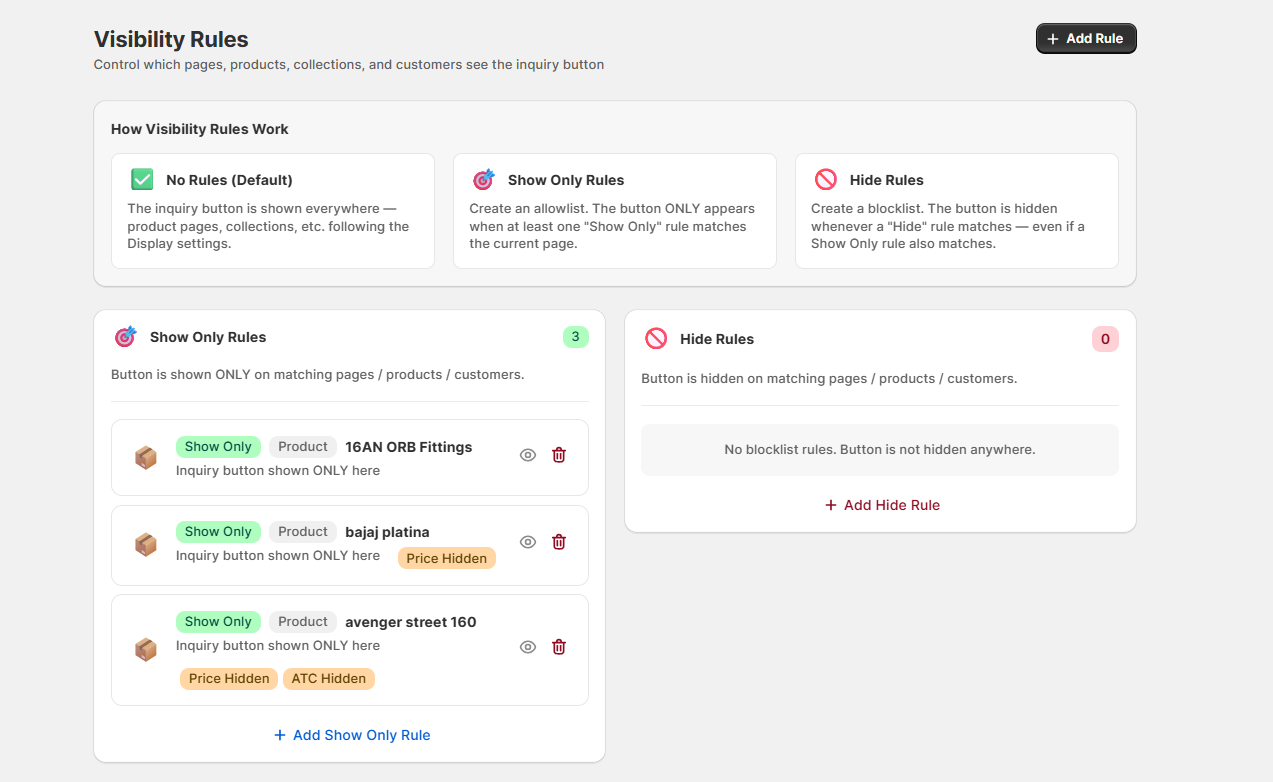Click the ATC Hidden badge
This screenshot has width=1273, height=782.
329,679
